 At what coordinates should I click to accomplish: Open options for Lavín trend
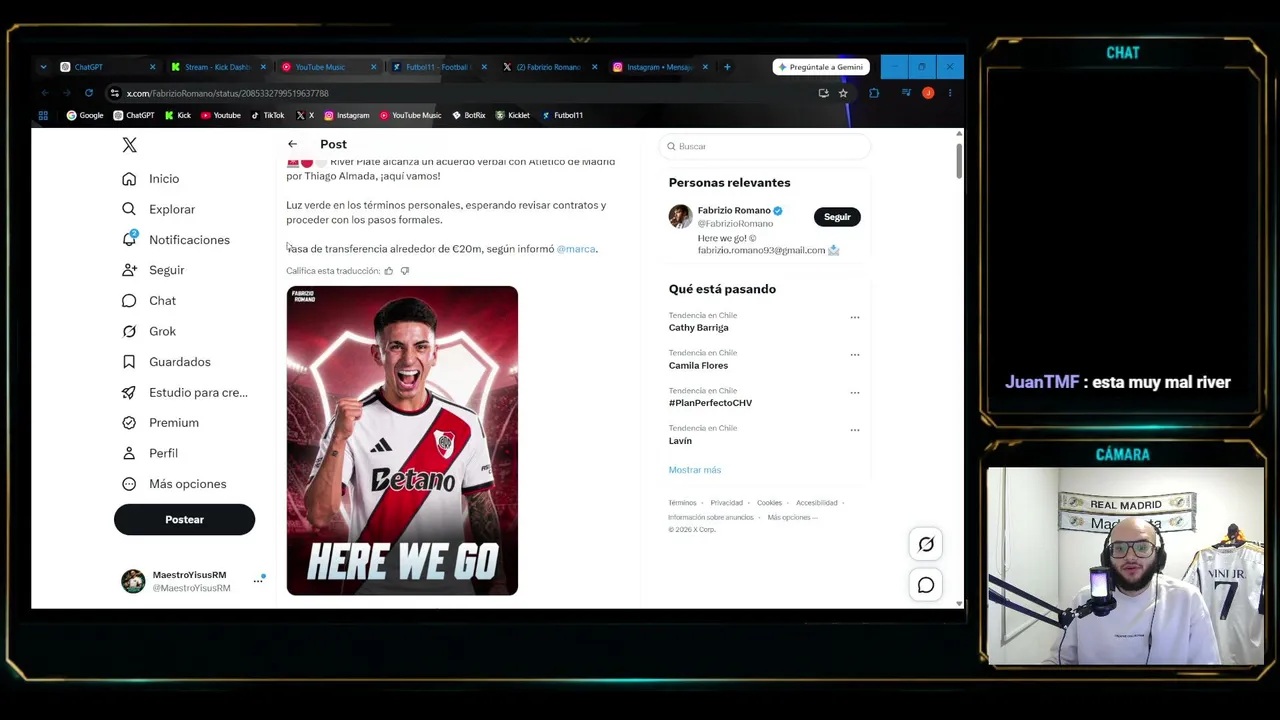pos(855,430)
